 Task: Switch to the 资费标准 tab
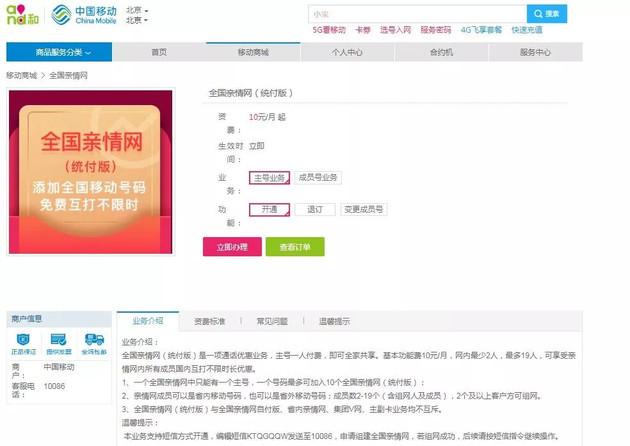(x=209, y=321)
